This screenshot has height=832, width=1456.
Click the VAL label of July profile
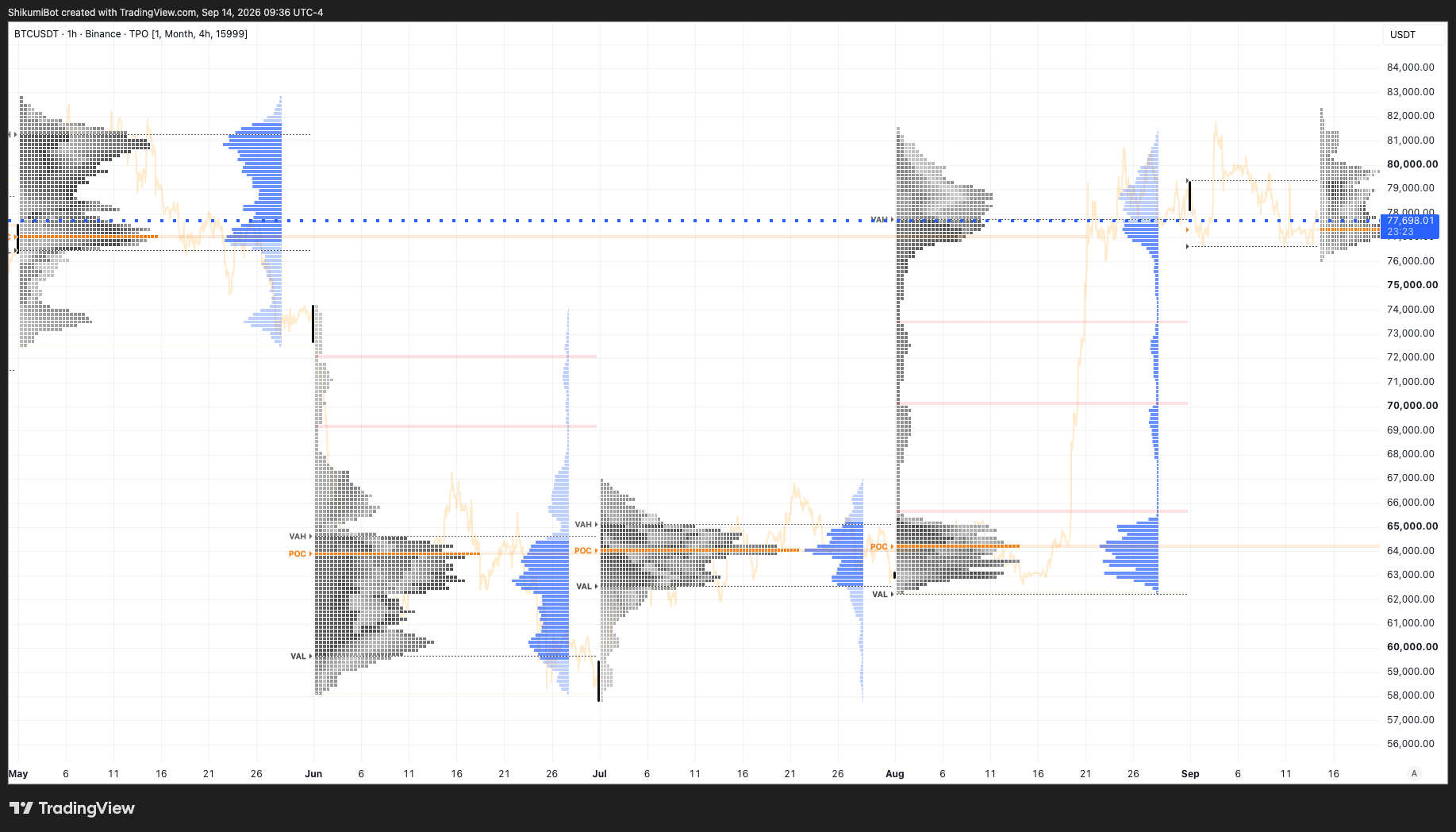click(x=584, y=587)
